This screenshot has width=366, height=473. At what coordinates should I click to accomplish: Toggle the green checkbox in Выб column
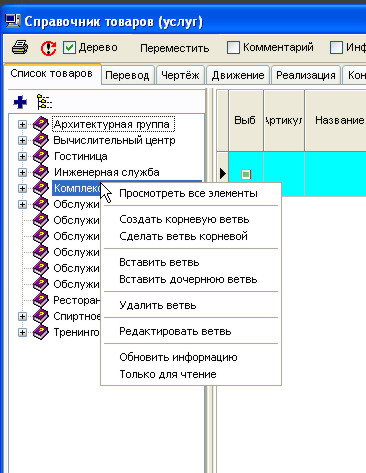(x=246, y=174)
